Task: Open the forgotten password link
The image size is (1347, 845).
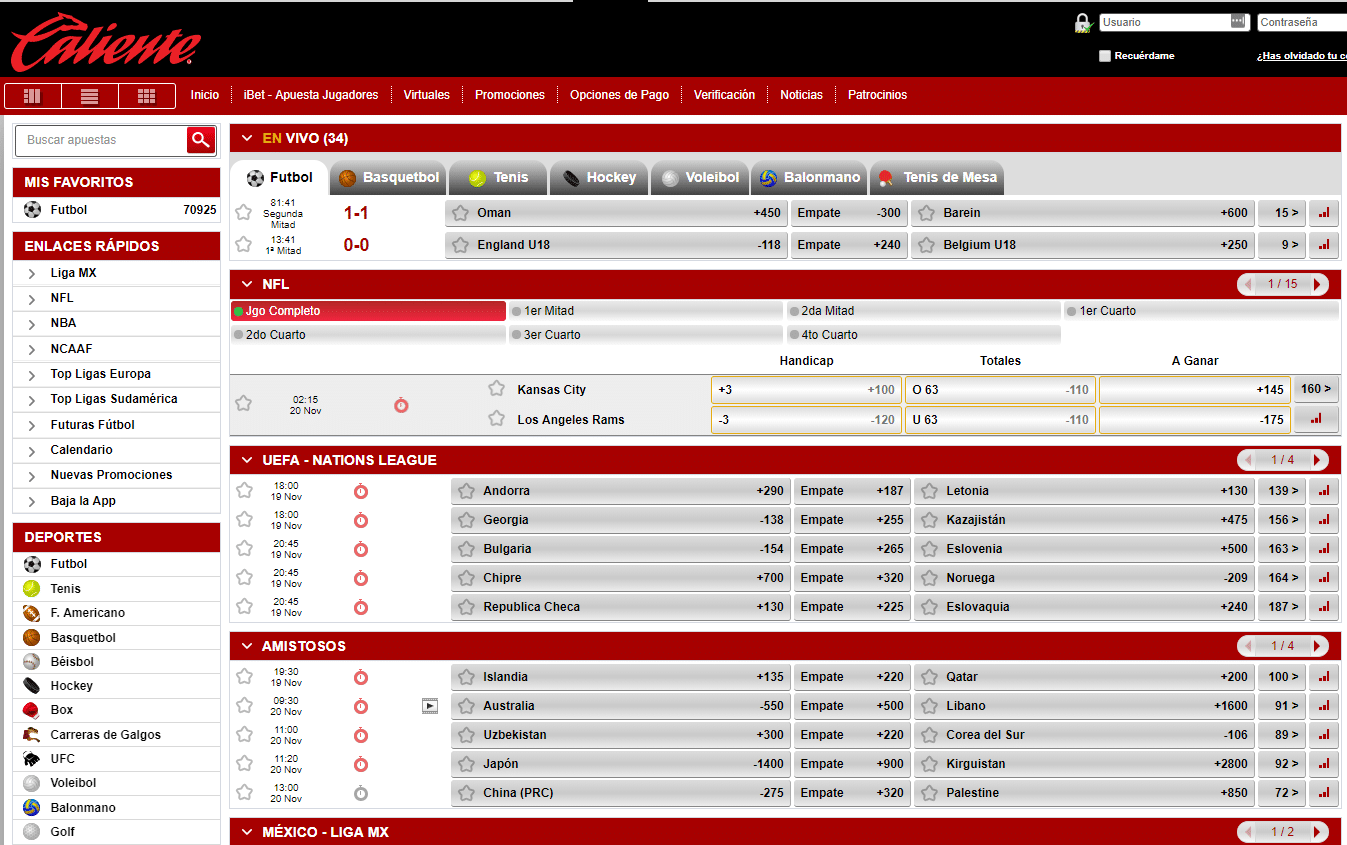Action: click(1301, 56)
